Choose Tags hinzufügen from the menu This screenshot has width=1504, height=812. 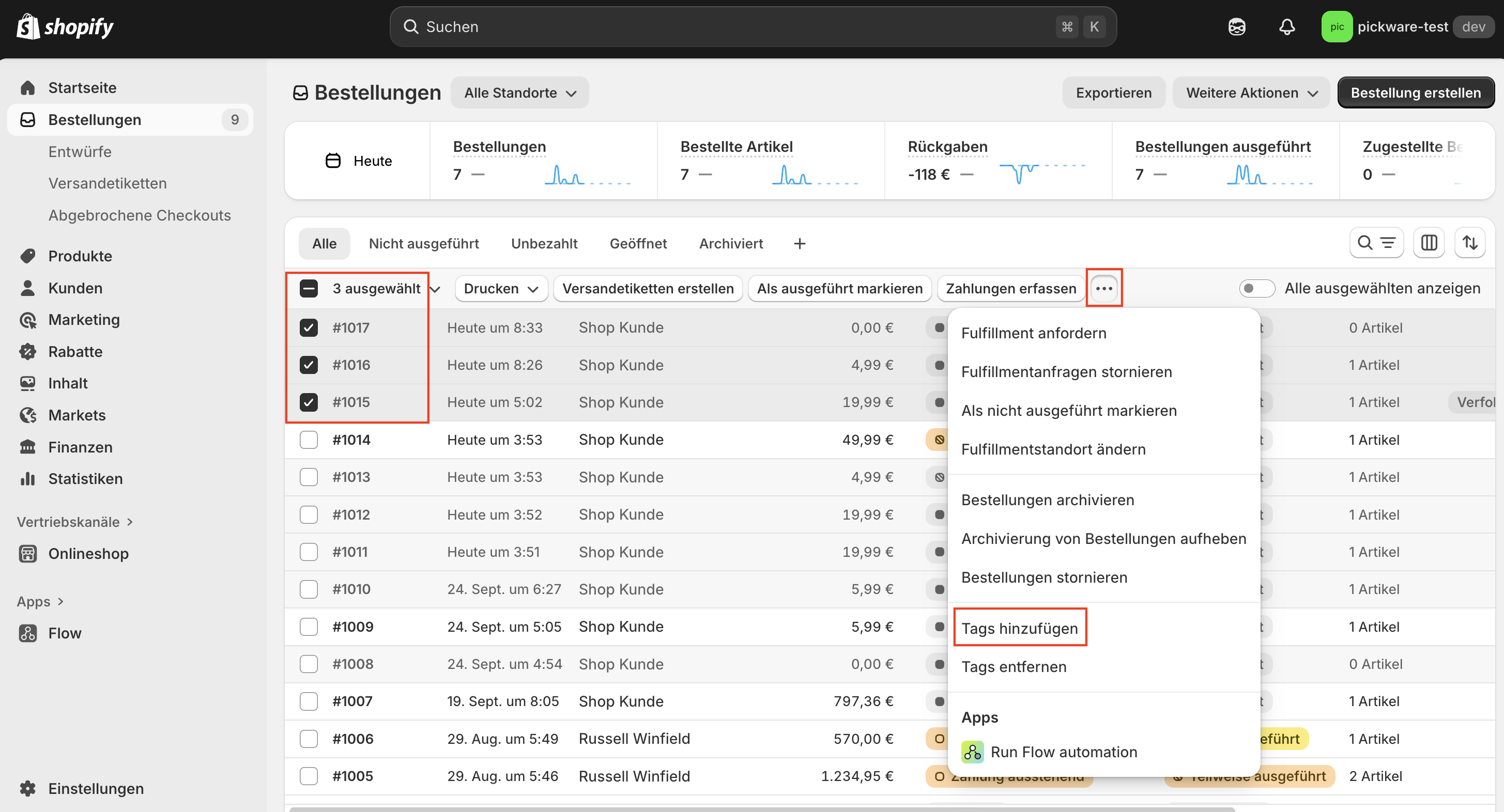1019,628
